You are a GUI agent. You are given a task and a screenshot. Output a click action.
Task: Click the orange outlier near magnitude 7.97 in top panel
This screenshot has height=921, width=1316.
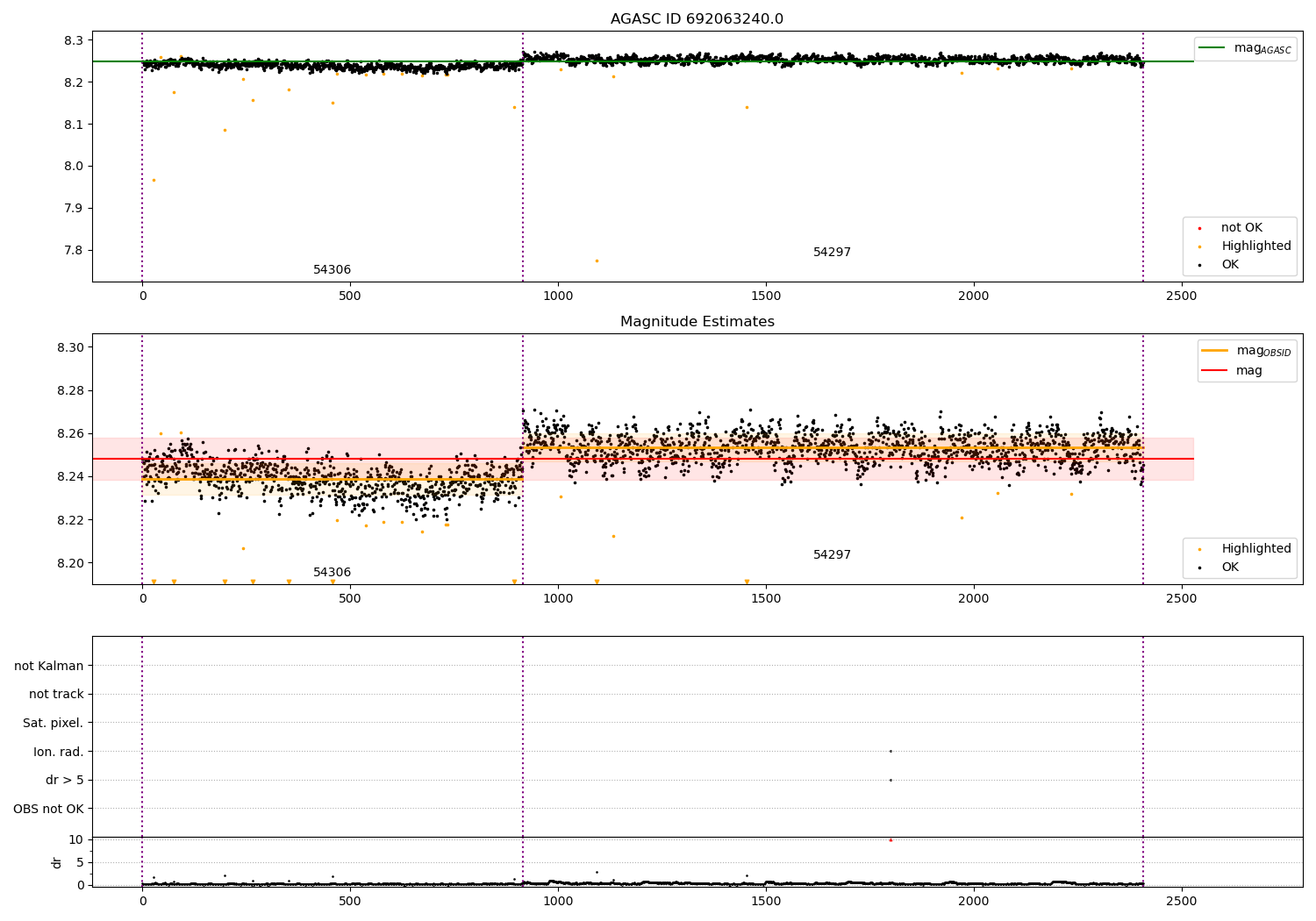point(154,181)
